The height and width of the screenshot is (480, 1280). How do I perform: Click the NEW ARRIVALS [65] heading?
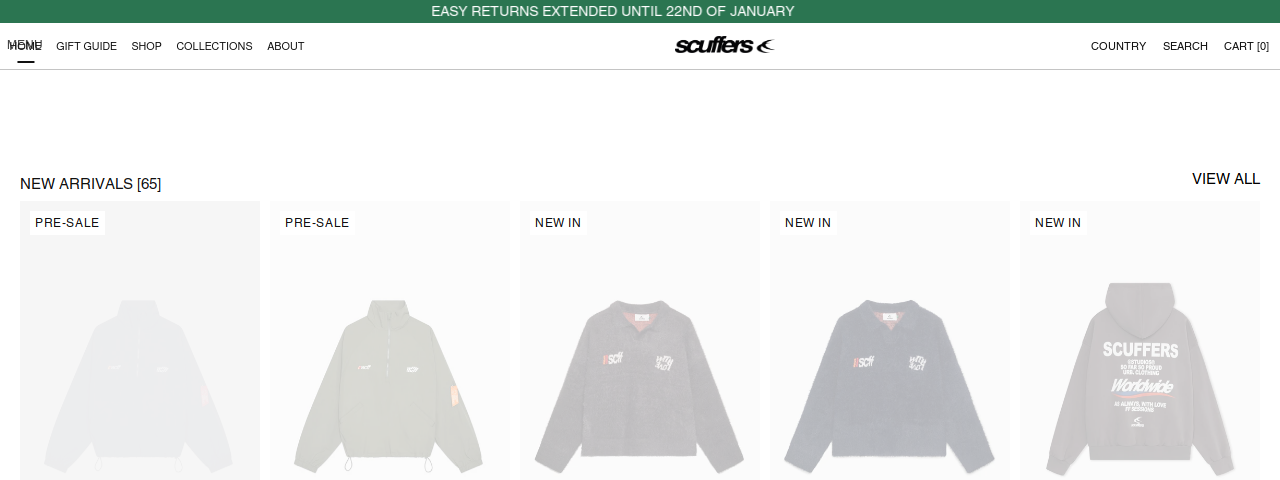[x=90, y=184]
